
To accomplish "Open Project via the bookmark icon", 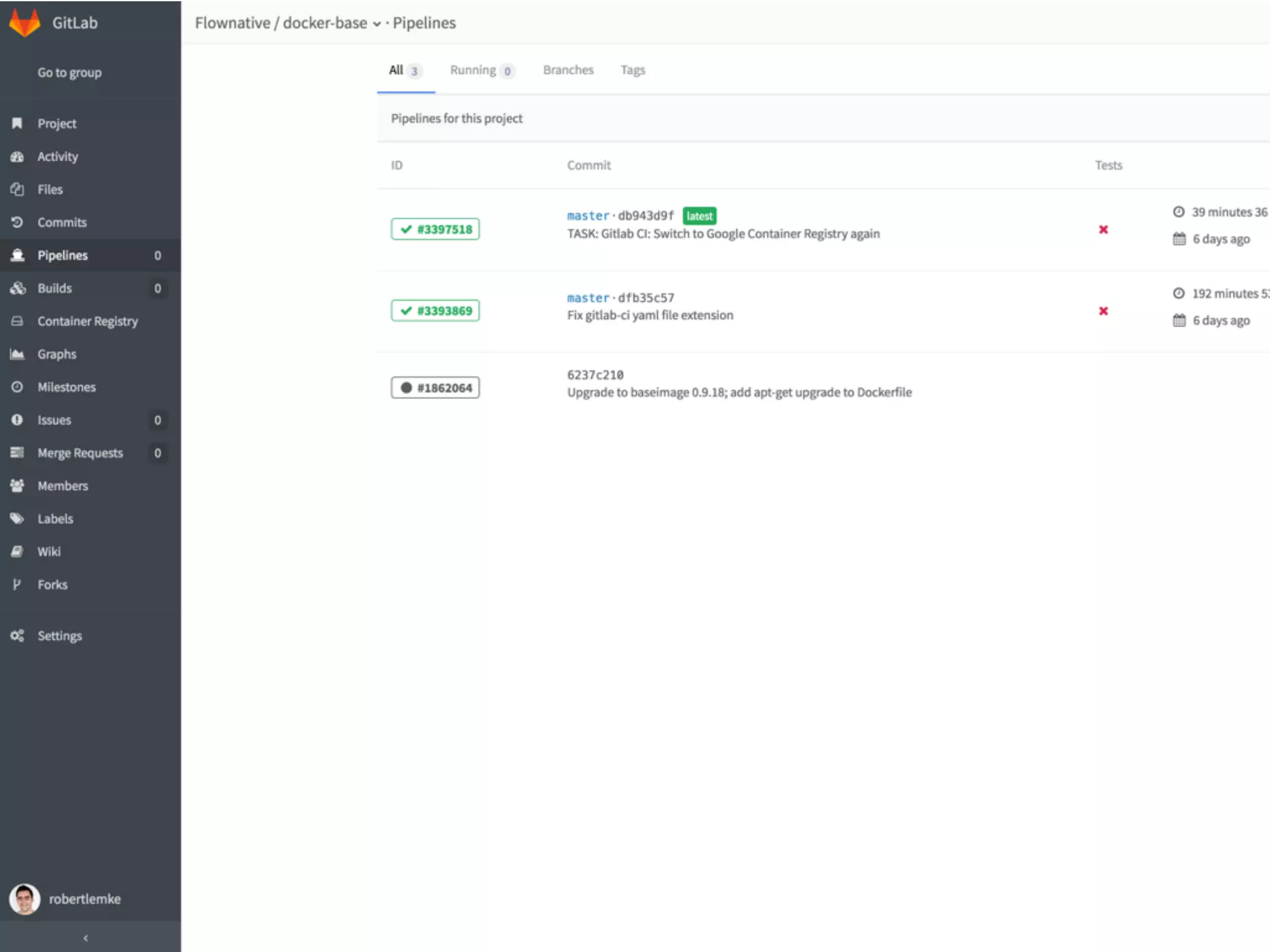I will click(17, 123).
